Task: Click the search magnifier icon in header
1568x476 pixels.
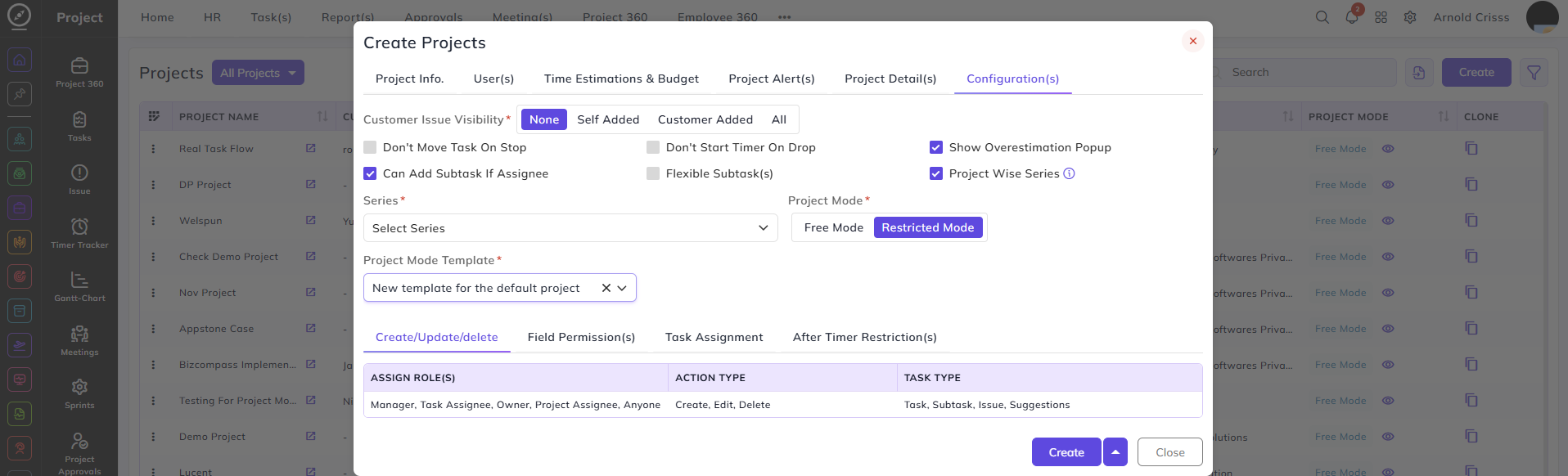Action: [x=1322, y=17]
